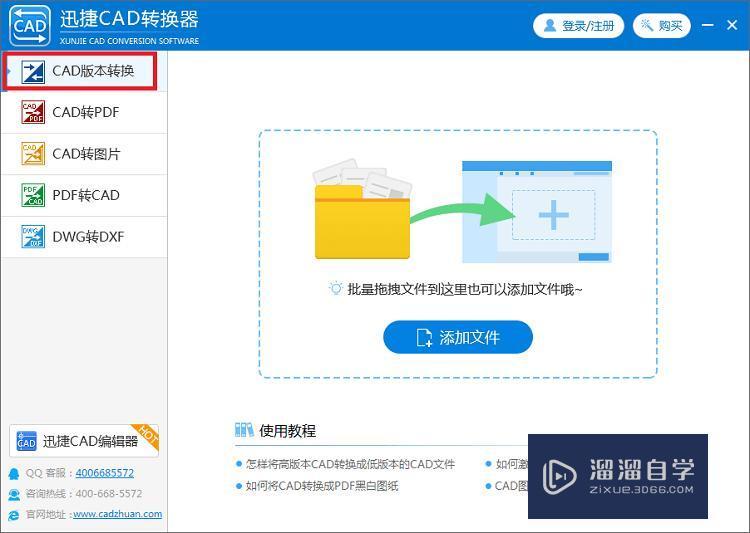Click the 官网地址 browser icon
Image resolution: width=750 pixels, height=533 pixels.
click(14, 515)
